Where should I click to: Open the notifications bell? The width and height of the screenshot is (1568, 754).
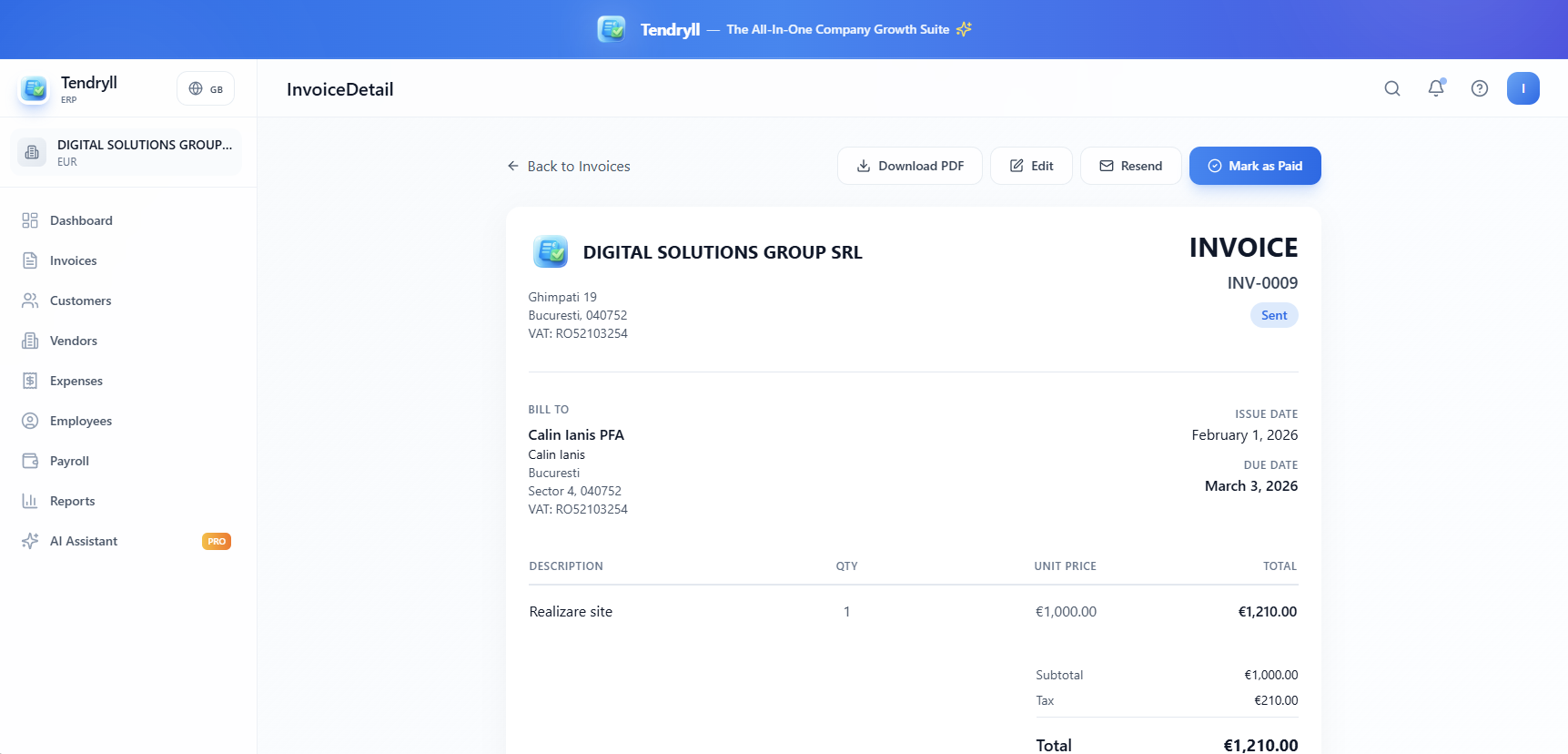(1435, 88)
